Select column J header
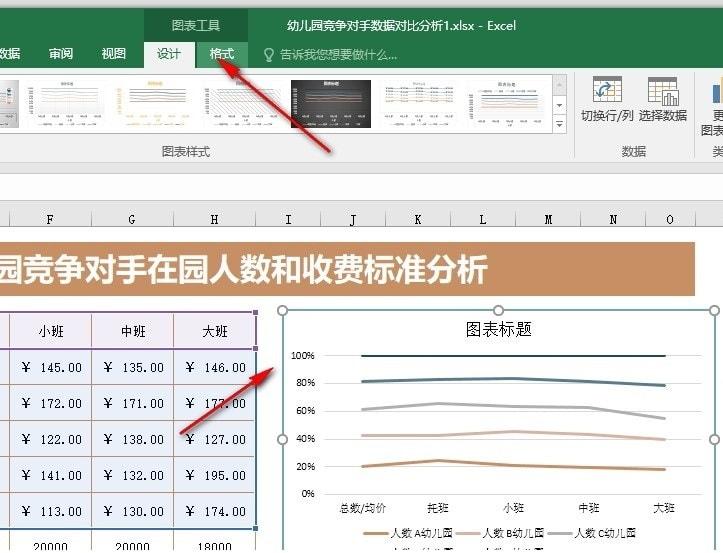This screenshot has width=723, height=553. [353, 220]
